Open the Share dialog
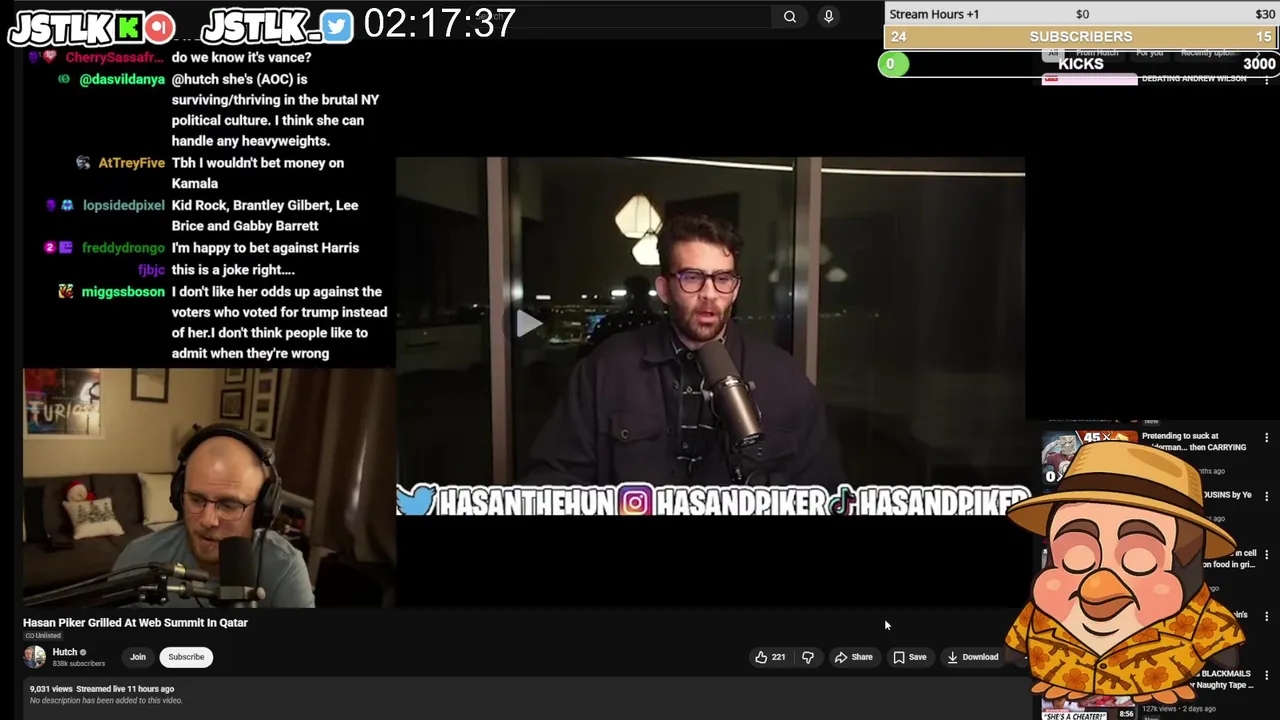 853,657
